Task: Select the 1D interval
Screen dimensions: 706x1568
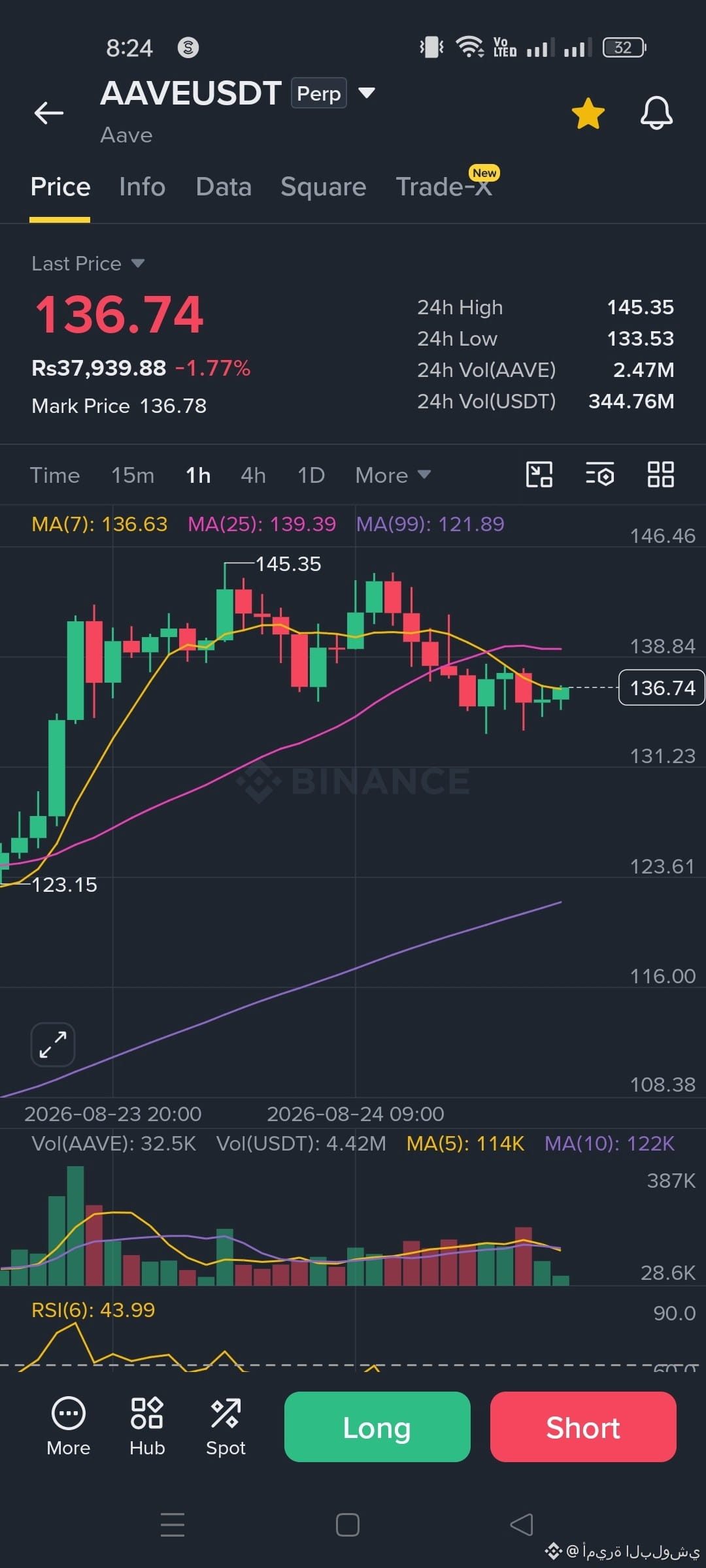Action: tap(311, 475)
